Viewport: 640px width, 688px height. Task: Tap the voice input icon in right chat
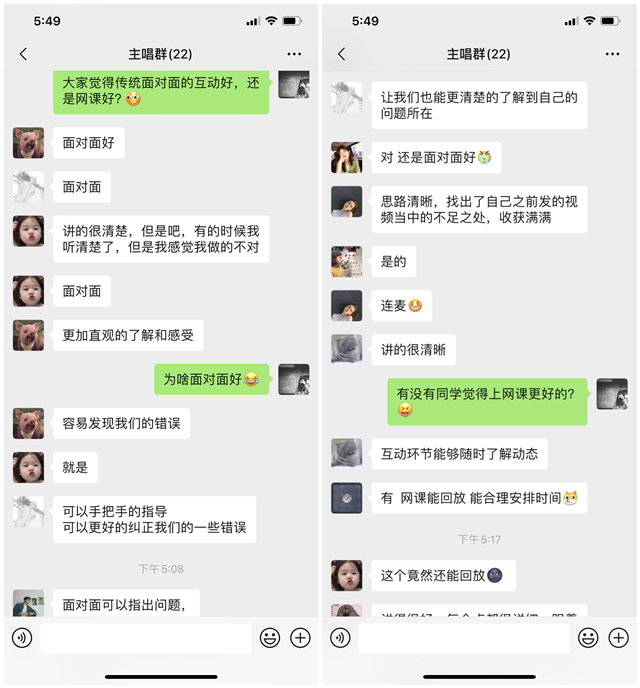[340, 638]
